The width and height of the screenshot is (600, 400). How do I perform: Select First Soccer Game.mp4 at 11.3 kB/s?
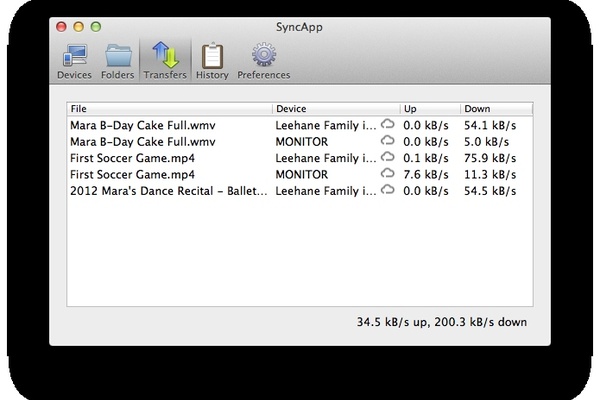132,175
